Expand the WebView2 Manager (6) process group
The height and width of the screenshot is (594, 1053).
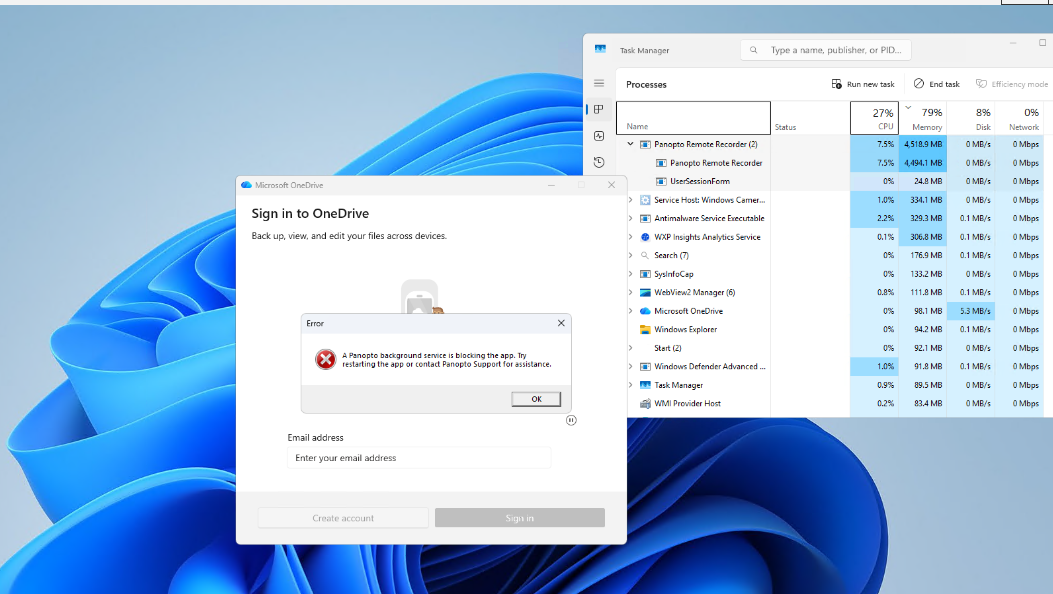(631, 293)
